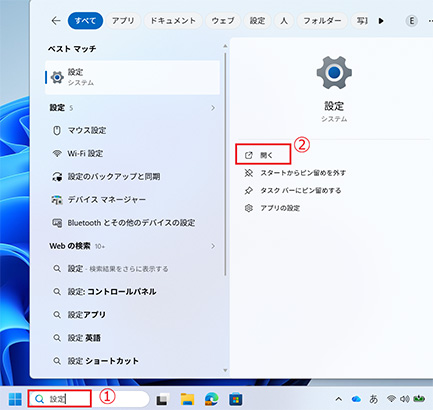Switch to the 人 filter tab

pos(284,21)
